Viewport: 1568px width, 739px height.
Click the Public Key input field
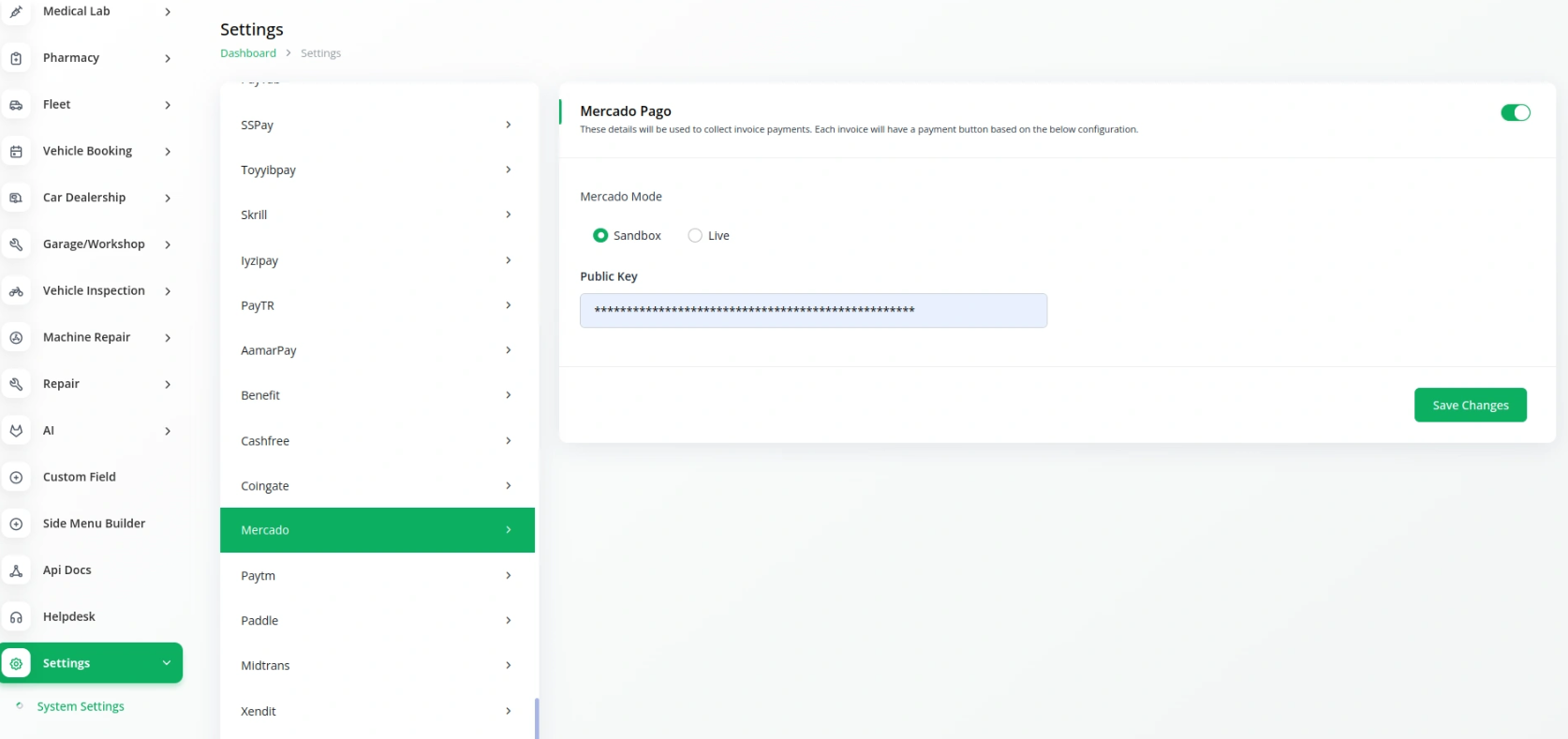pos(813,310)
